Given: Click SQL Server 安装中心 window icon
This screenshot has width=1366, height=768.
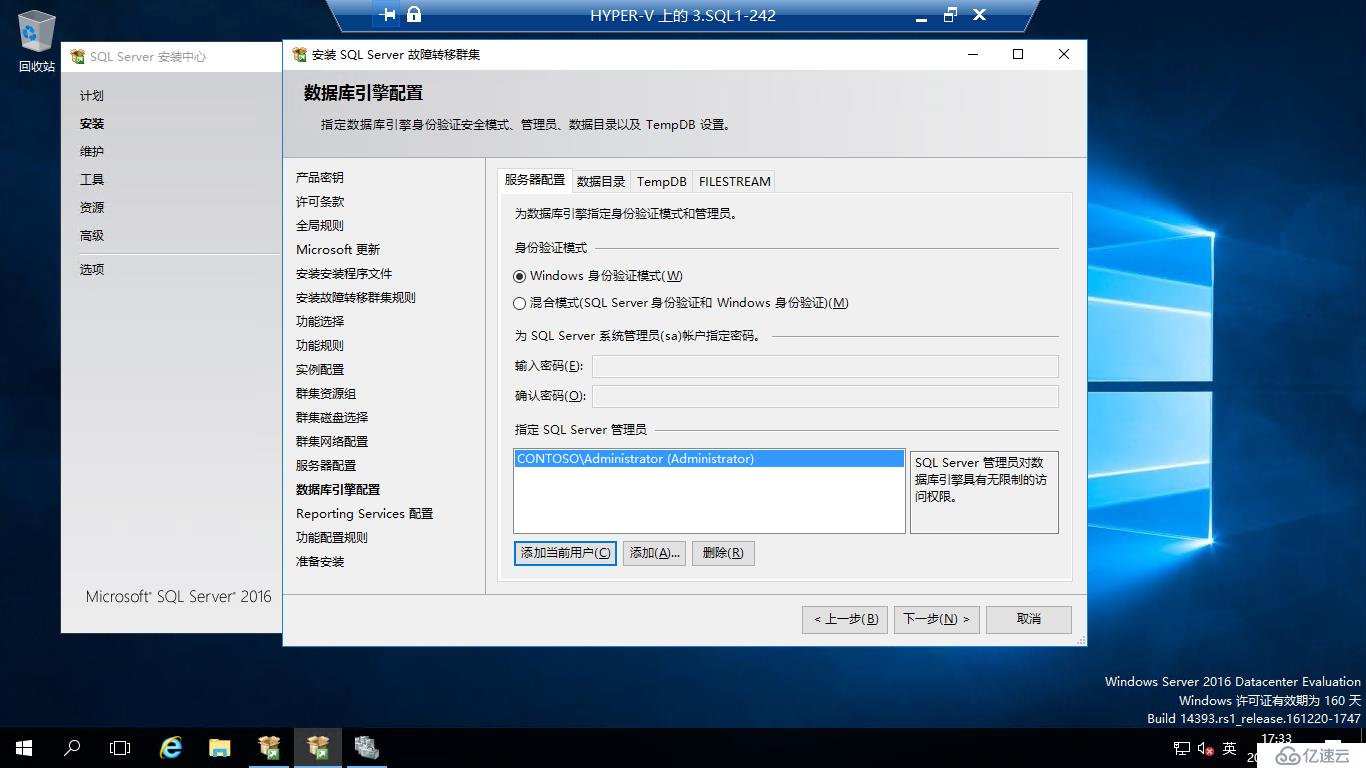Looking at the screenshot, I should (77, 57).
